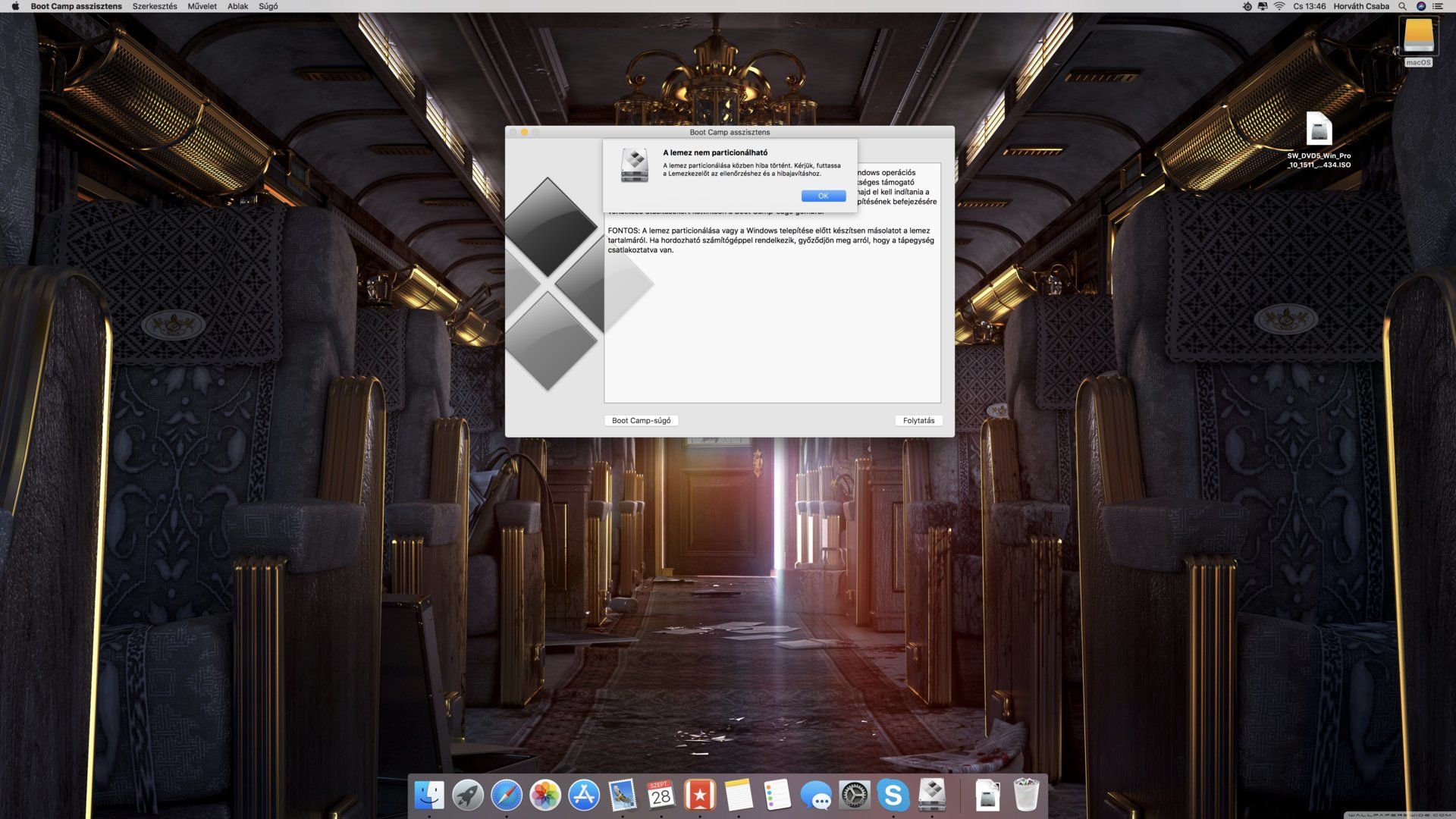Open the Művelet menu
Image resolution: width=1456 pixels, height=819 pixels.
click(x=202, y=6)
